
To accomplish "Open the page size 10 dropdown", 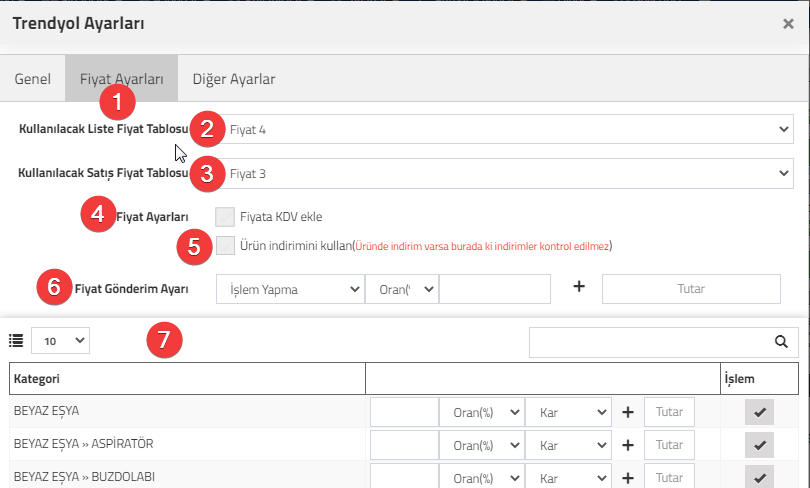I will 60,341.
